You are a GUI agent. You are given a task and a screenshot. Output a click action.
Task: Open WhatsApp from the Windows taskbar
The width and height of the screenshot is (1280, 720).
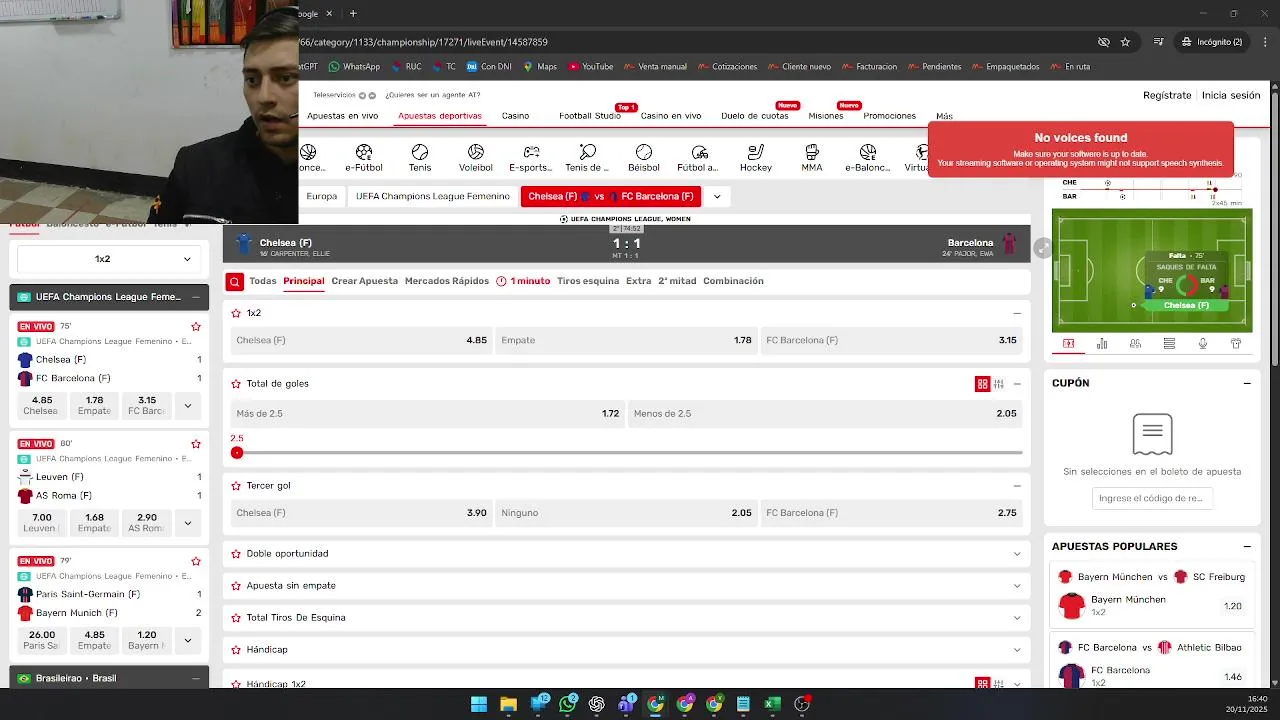click(x=568, y=704)
